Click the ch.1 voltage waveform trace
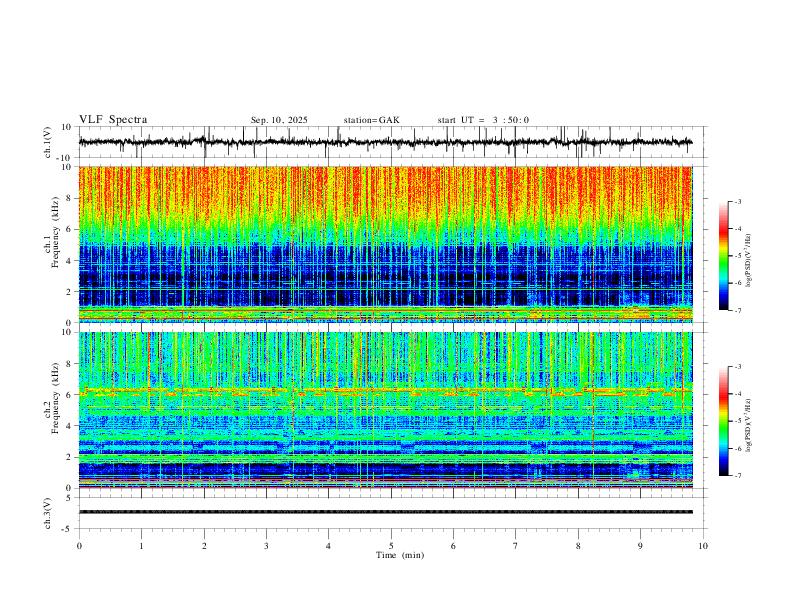Image resolution: width=792 pixels, height=612 pixels. point(385,142)
